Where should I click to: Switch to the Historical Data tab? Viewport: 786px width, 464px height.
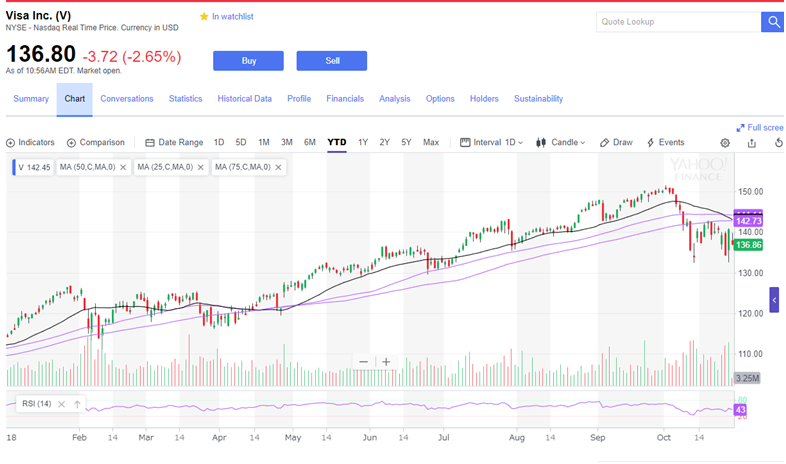(245, 99)
